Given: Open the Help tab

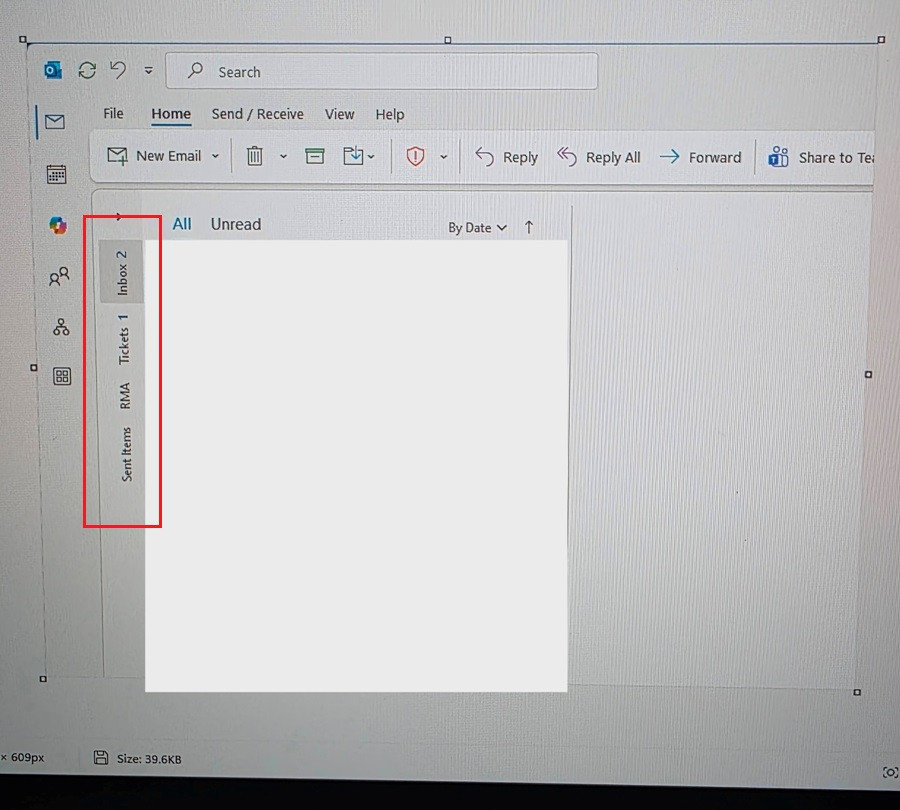Looking at the screenshot, I should 390,115.
